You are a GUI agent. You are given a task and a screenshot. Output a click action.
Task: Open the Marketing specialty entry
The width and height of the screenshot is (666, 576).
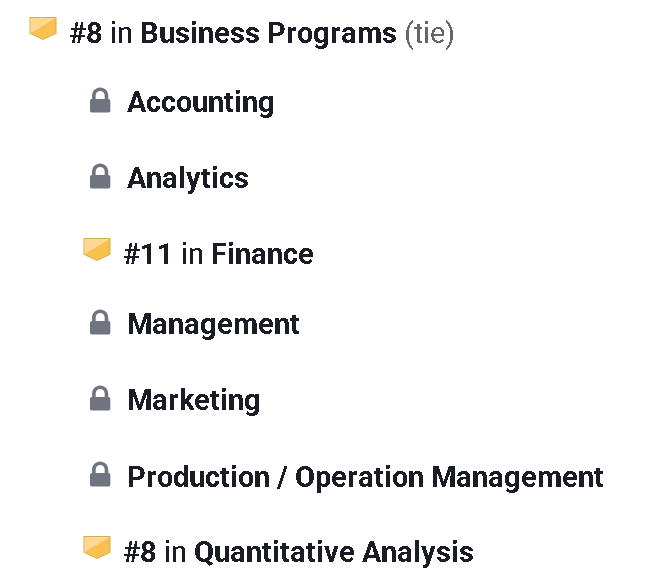(x=193, y=400)
